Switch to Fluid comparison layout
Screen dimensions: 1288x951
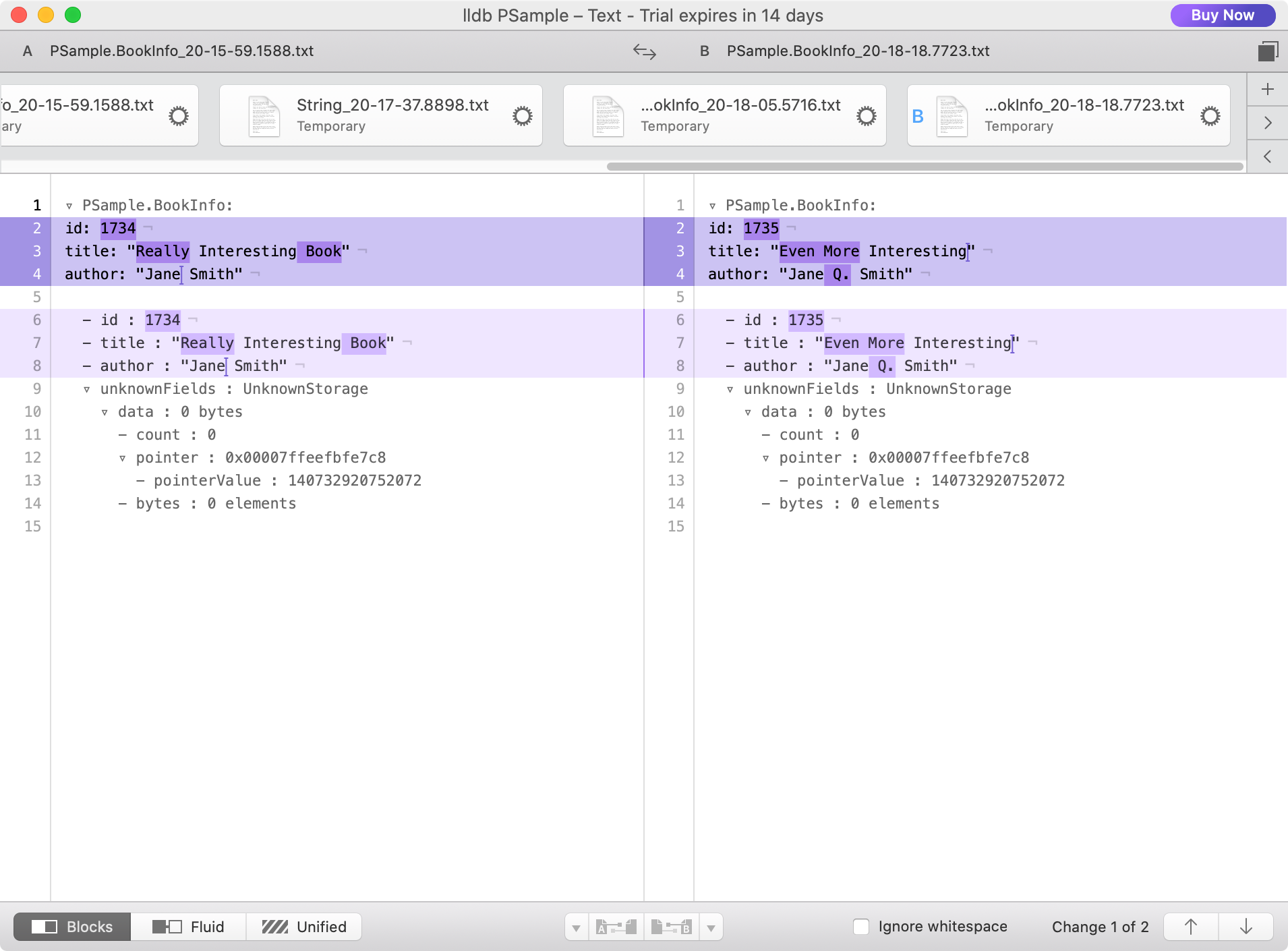(x=188, y=927)
